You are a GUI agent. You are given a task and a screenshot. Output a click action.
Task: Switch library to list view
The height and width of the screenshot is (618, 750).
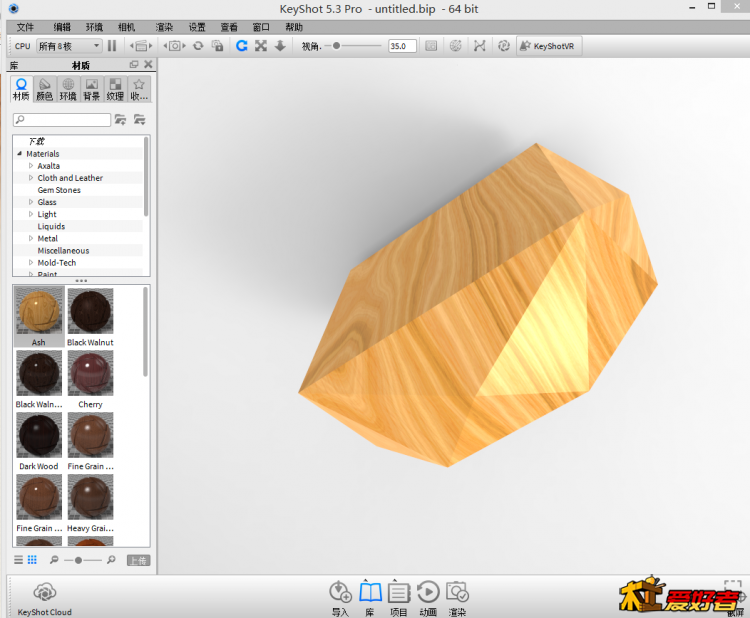pos(18,560)
